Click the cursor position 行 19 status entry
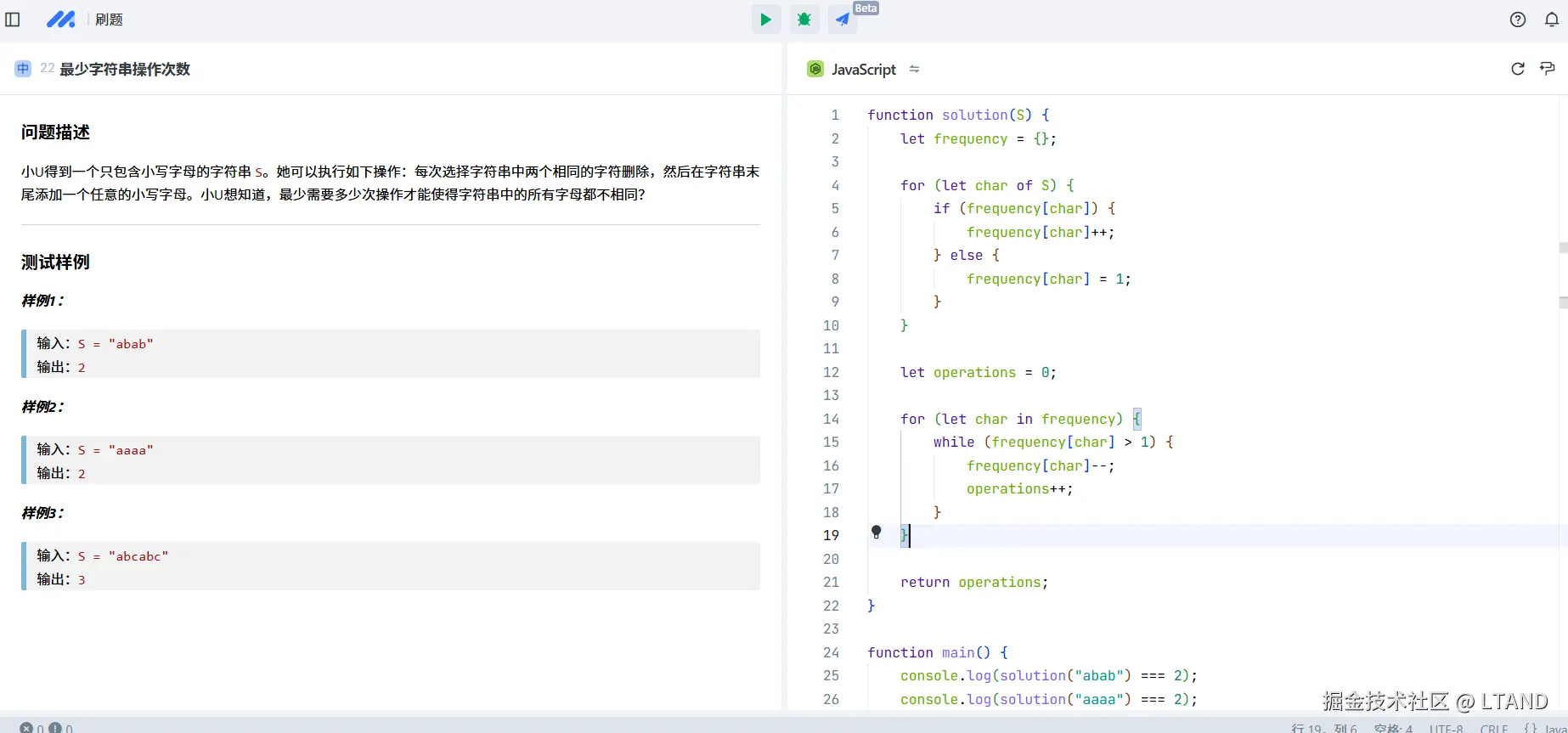 tap(1324, 728)
